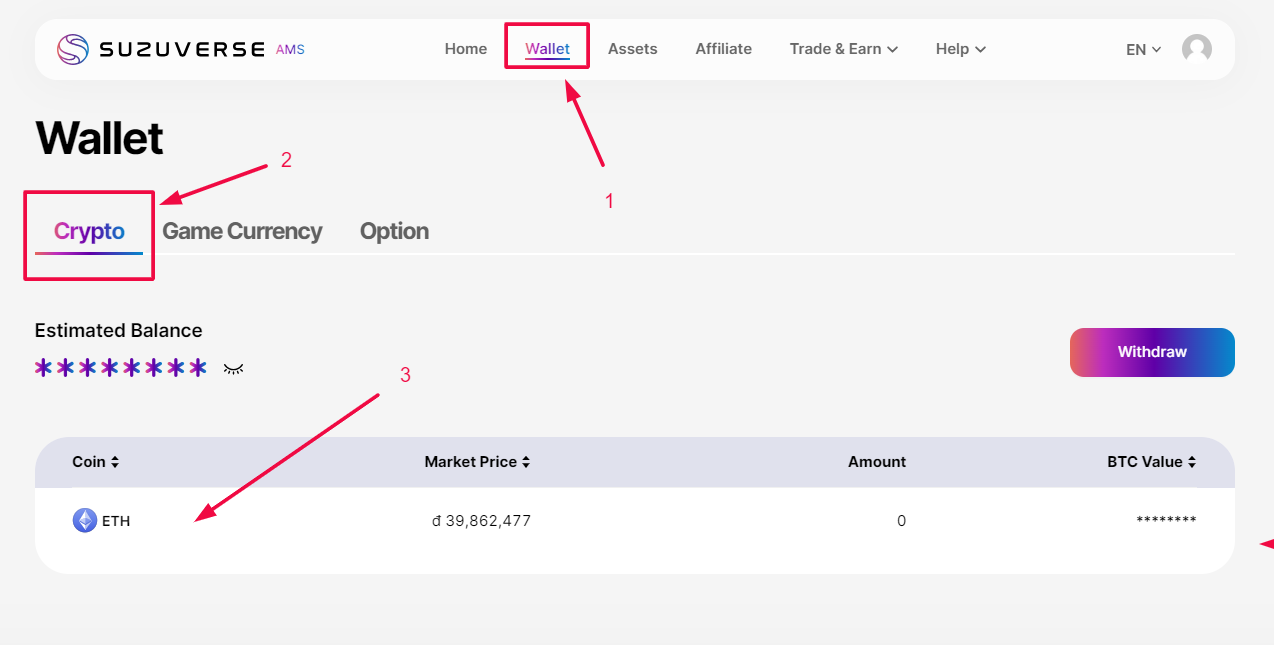Image resolution: width=1274 pixels, height=645 pixels.
Task: Open the EN language selector
Action: 1143,49
